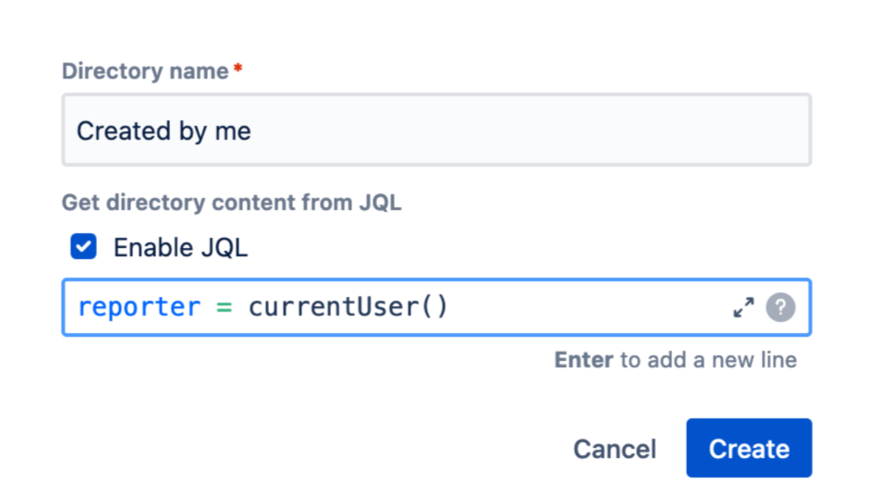
Task: Click the "Directory name" field label
Action: (144, 72)
